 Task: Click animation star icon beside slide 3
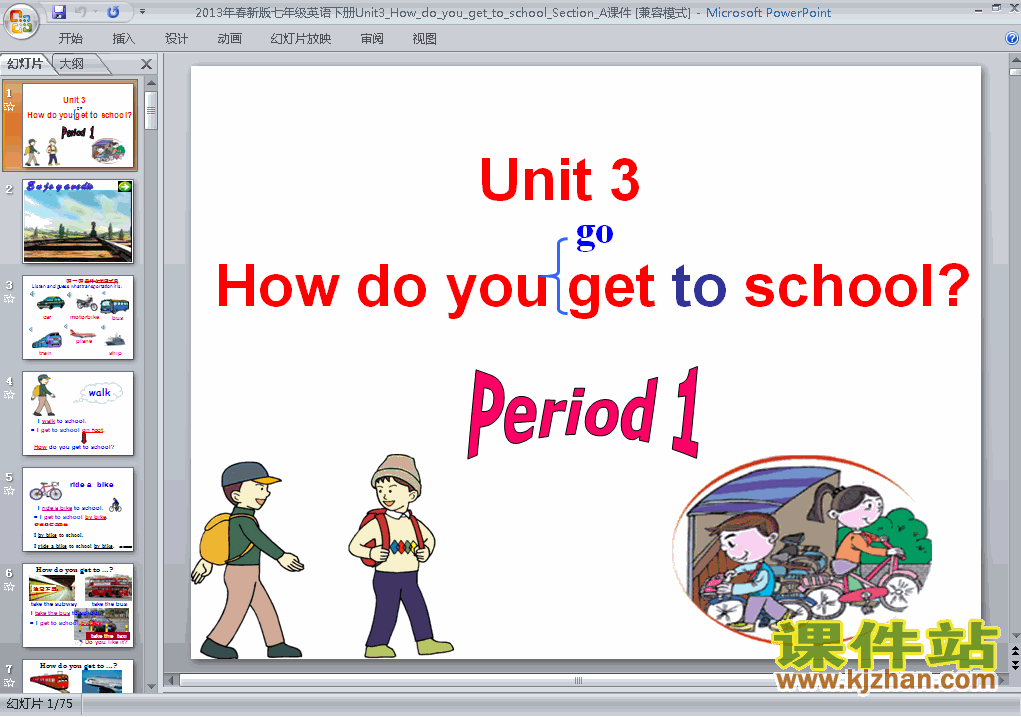point(9,299)
